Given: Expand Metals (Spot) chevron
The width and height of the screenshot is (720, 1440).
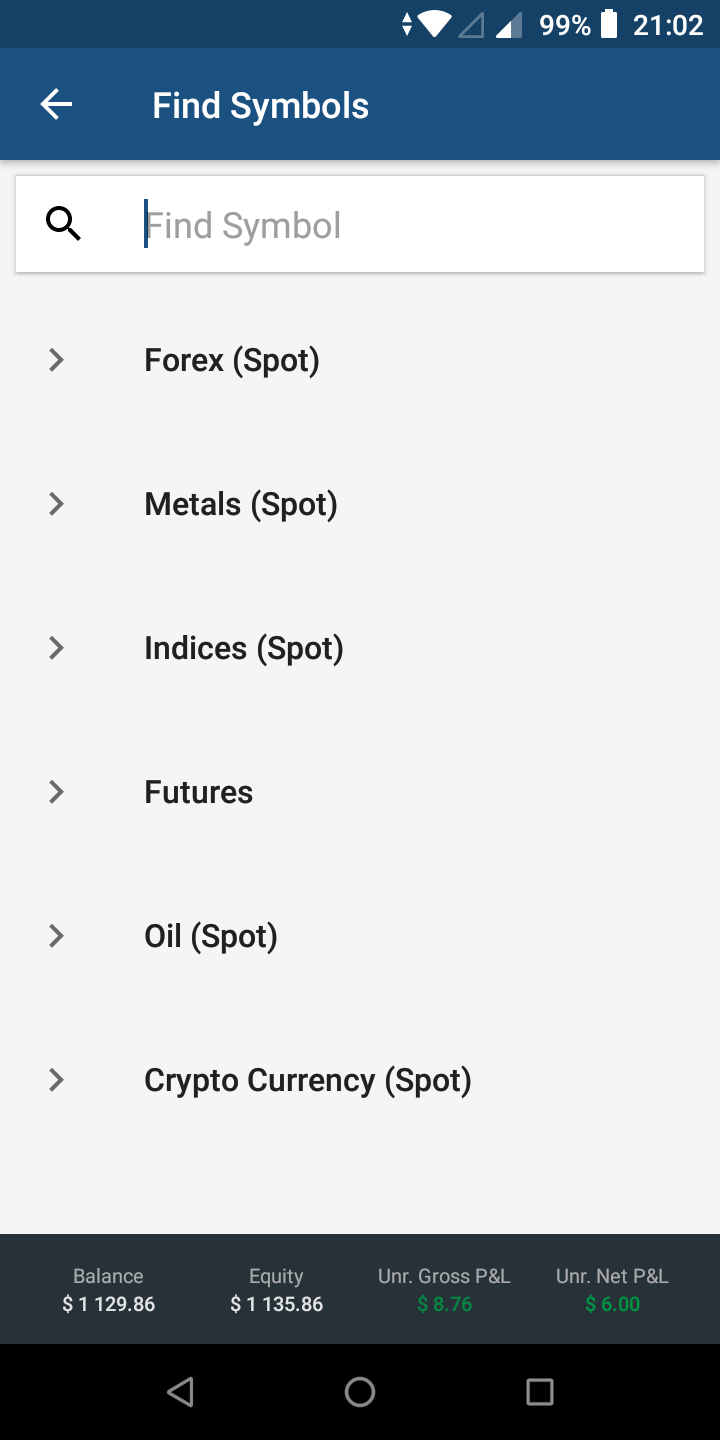Looking at the screenshot, I should click(57, 504).
